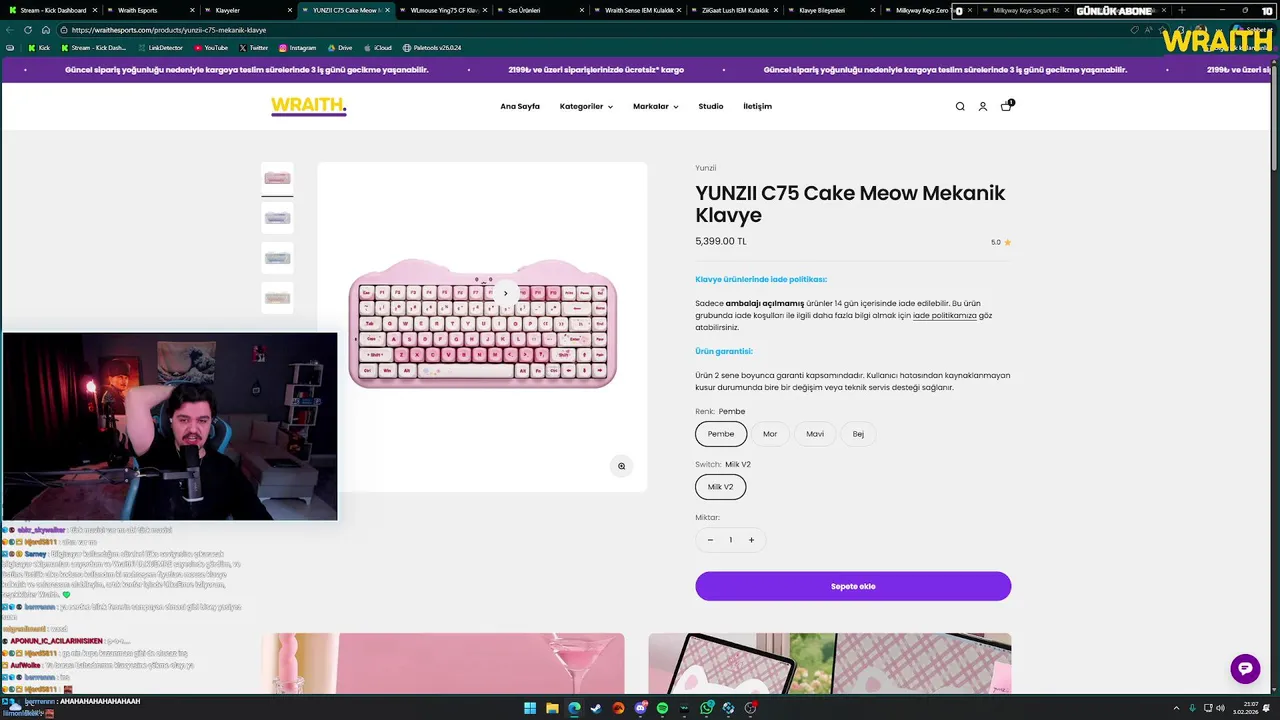Open Drive bookmark

tap(339, 48)
